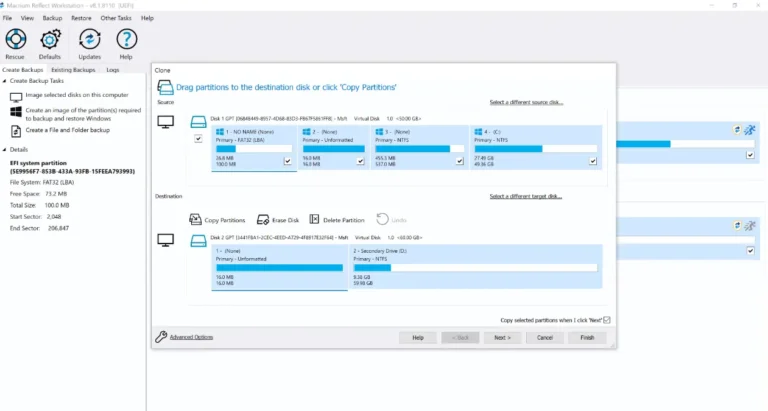Viewport: 768px width, 411px height.
Task: Click the Delete Partition icon
Action: [x=314, y=219]
